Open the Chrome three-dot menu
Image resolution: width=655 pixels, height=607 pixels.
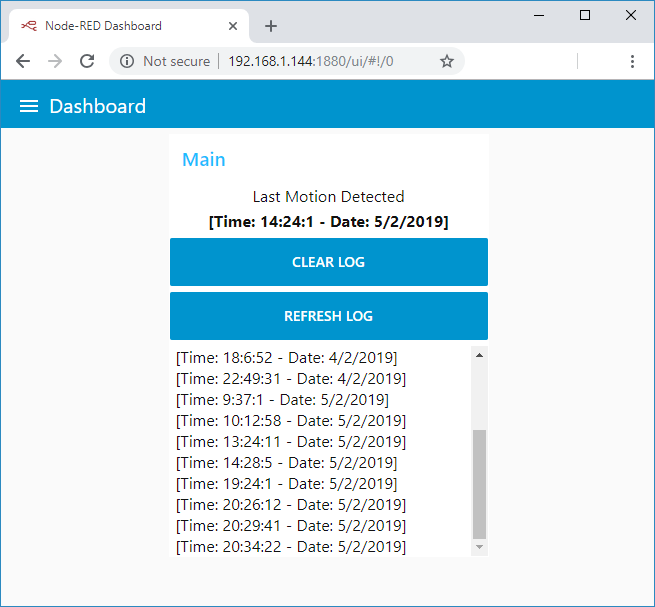coord(632,61)
